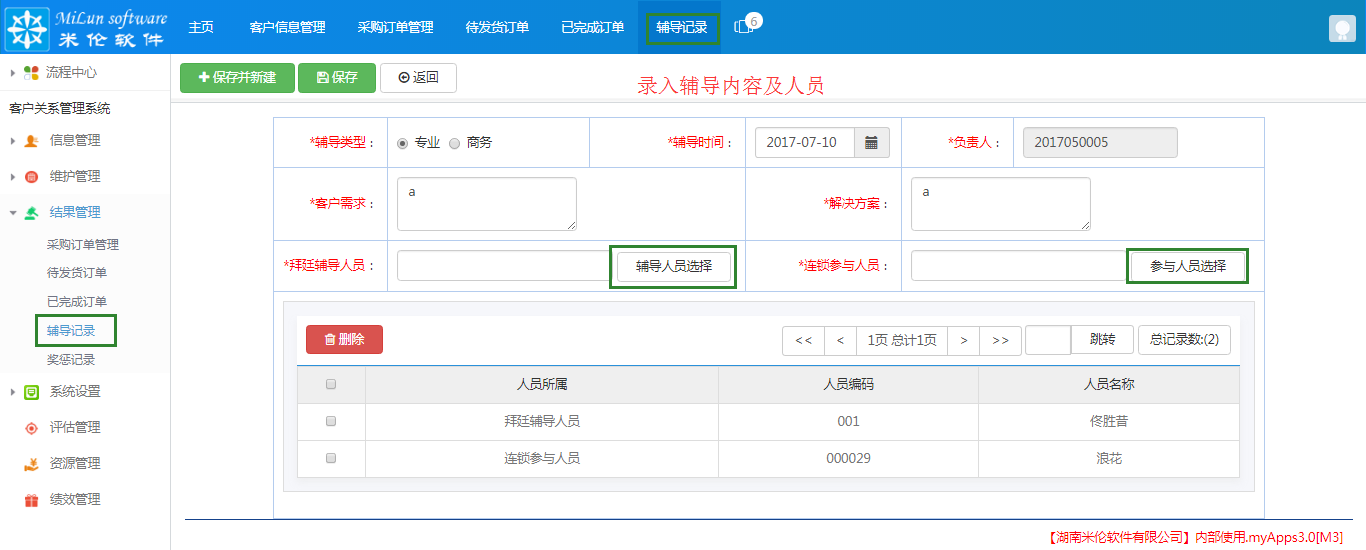Check the box for the 拜廷辅导人员 row

coord(331,422)
